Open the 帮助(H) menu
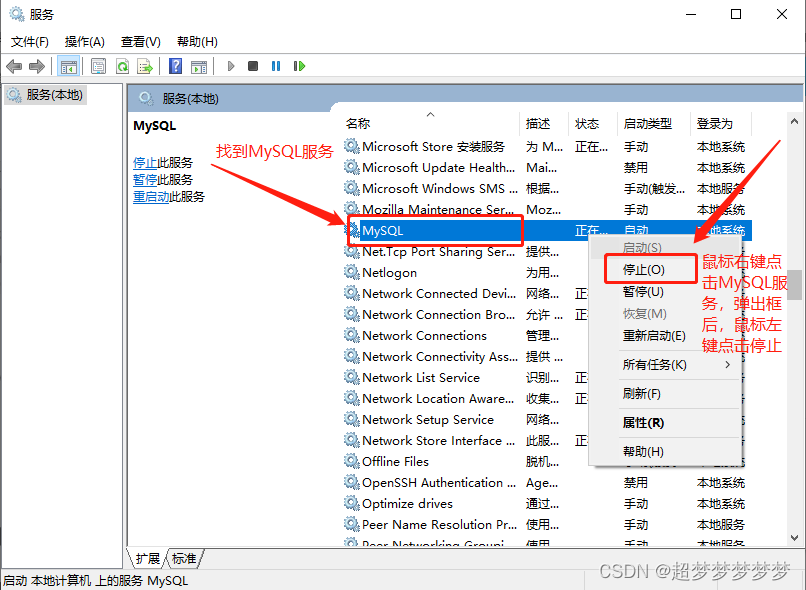The width and height of the screenshot is (806, 590). 197,42
